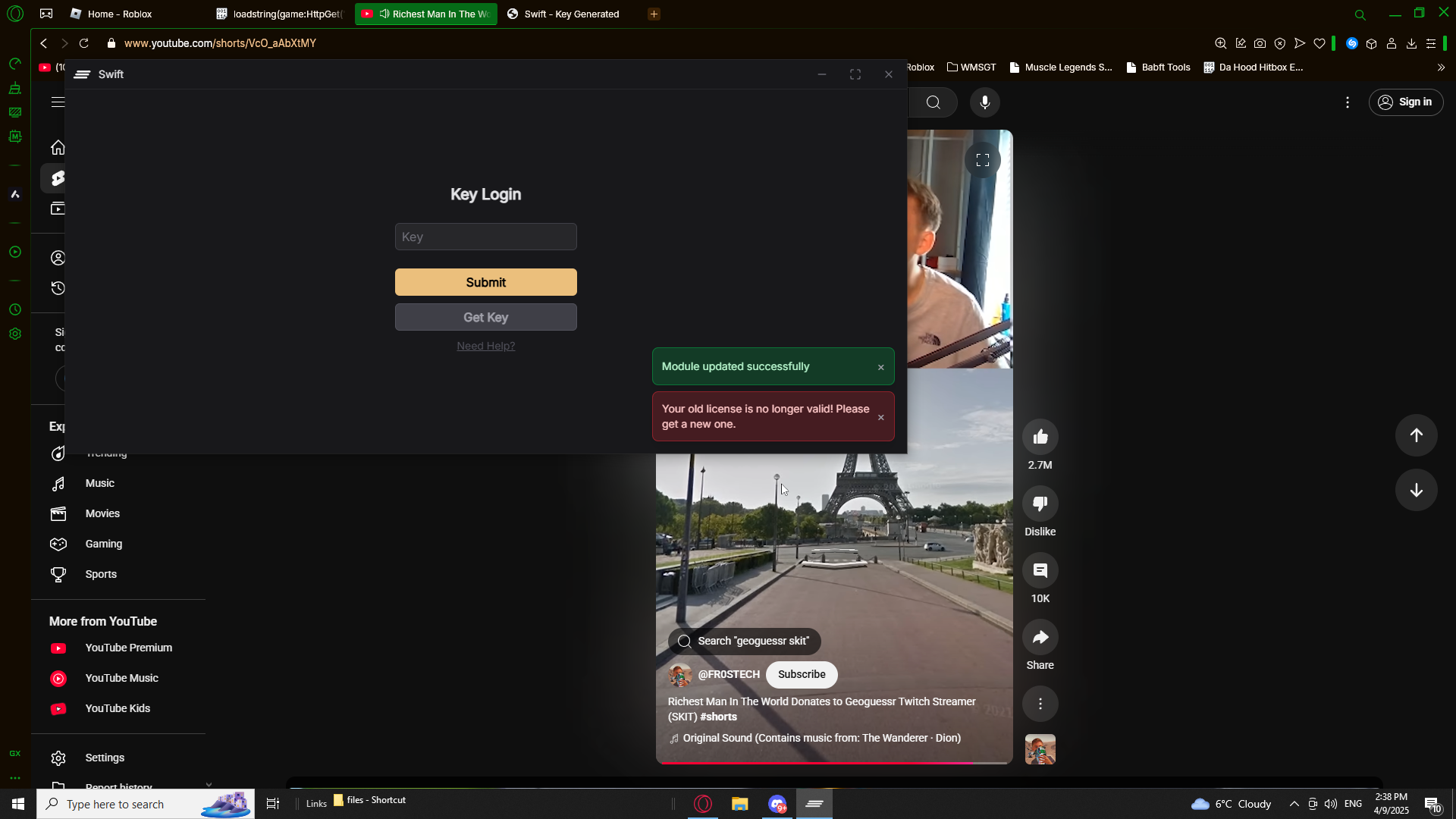
Task: Open the ad blocker shield icon
Action: 1280,43
